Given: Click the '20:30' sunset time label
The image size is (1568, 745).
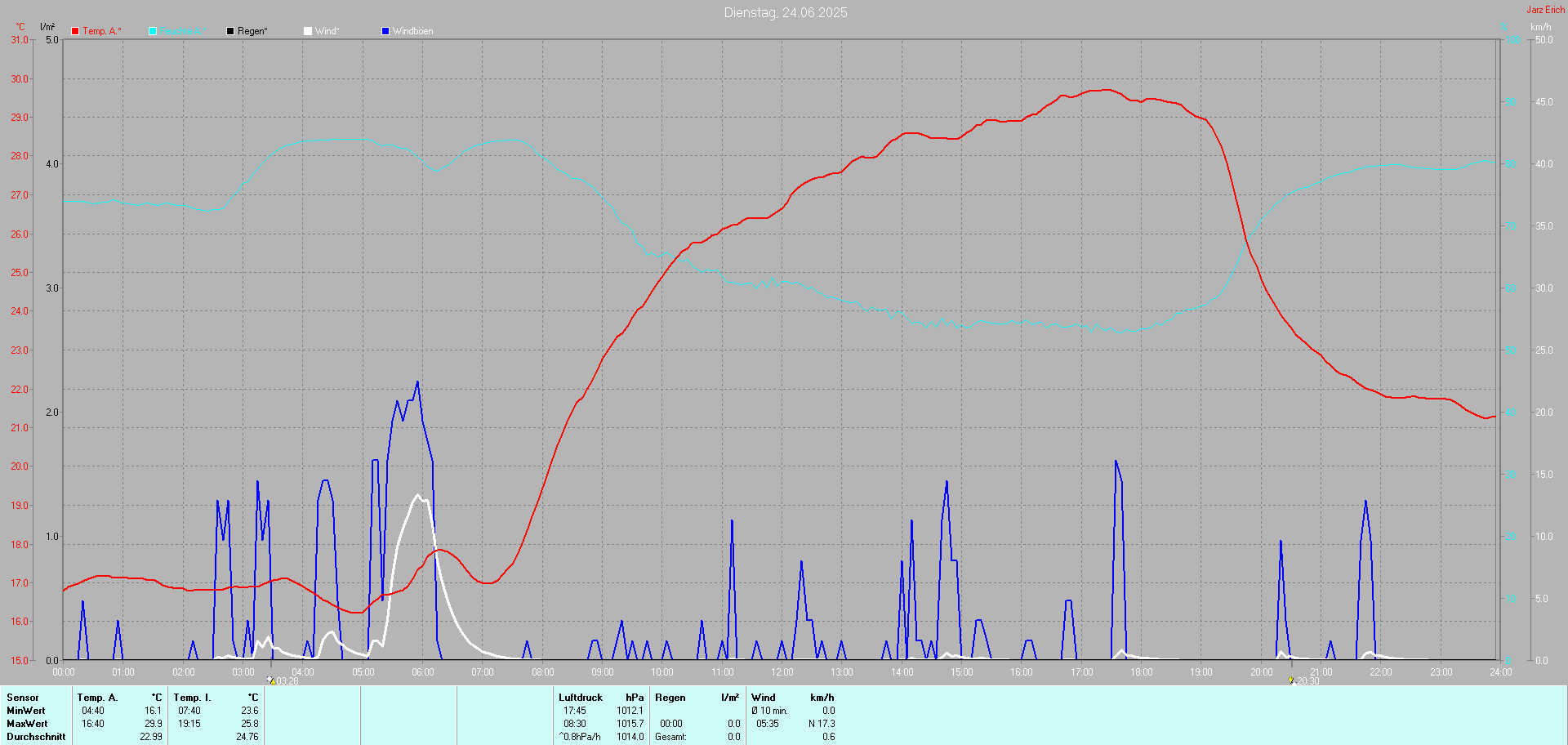Looking at the screenshot, I should 1308,681.
